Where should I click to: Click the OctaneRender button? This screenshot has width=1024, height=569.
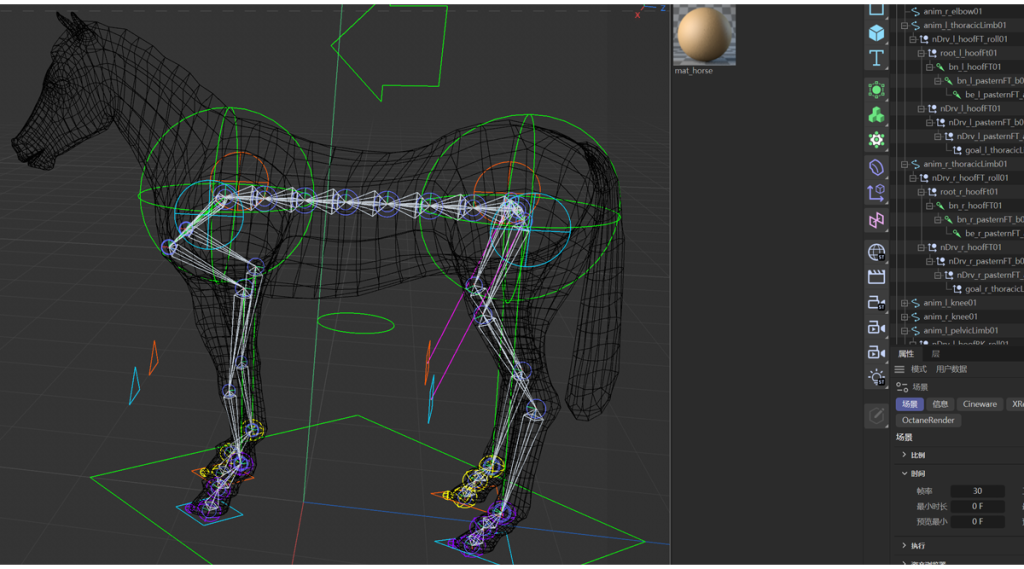928,421
